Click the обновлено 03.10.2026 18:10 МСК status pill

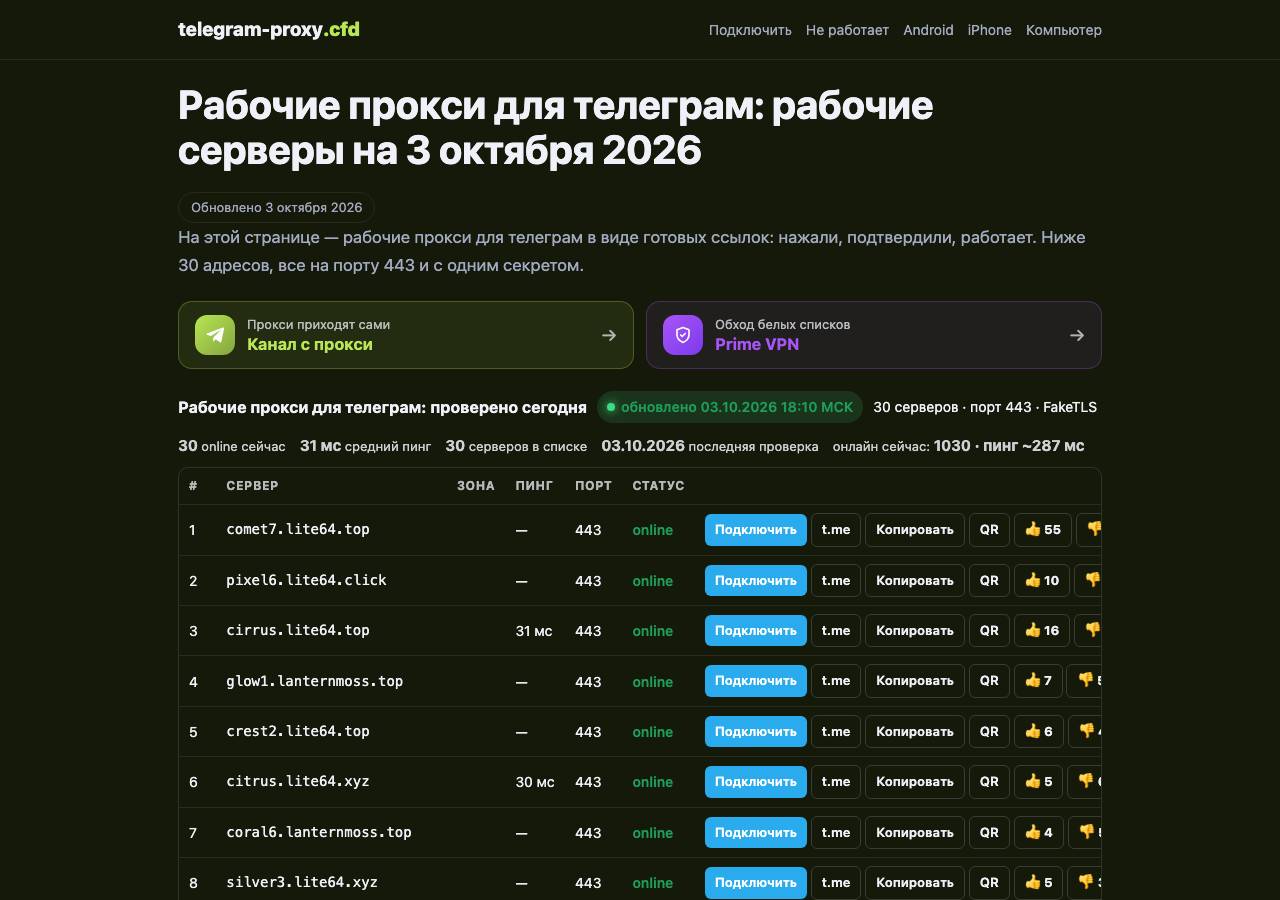[730, 407]
